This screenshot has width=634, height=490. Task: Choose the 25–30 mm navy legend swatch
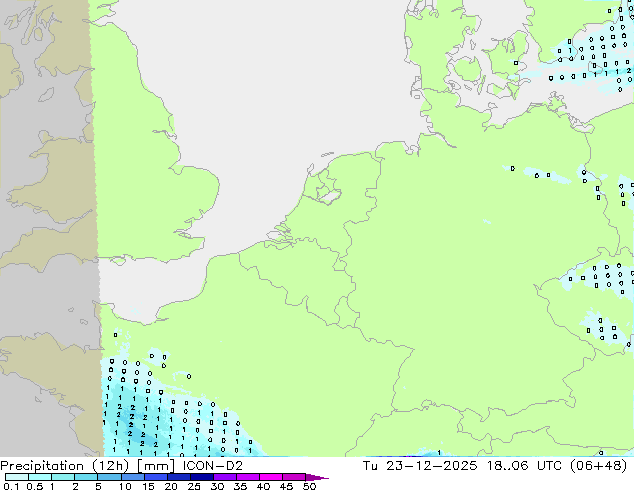202,477
